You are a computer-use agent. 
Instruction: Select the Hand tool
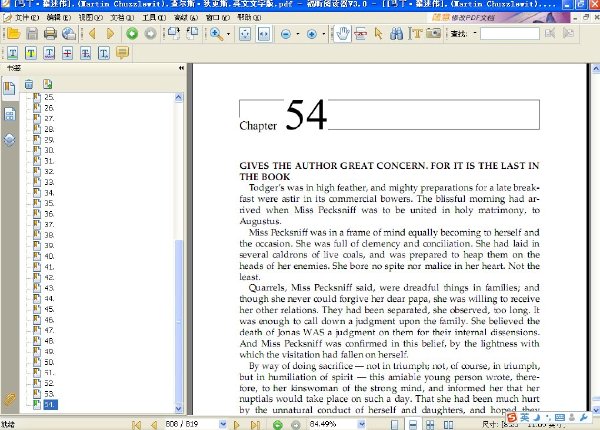(x=342, y=34)
